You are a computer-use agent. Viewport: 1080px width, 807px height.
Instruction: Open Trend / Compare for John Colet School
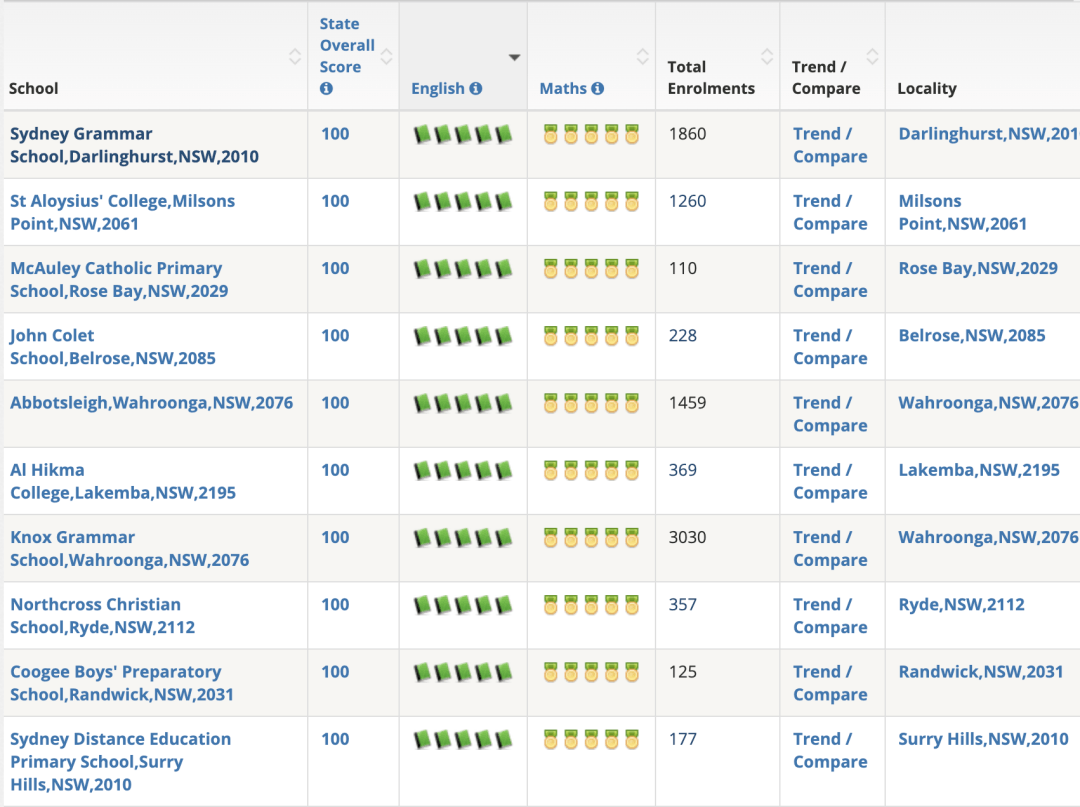(x=830, y=347)
